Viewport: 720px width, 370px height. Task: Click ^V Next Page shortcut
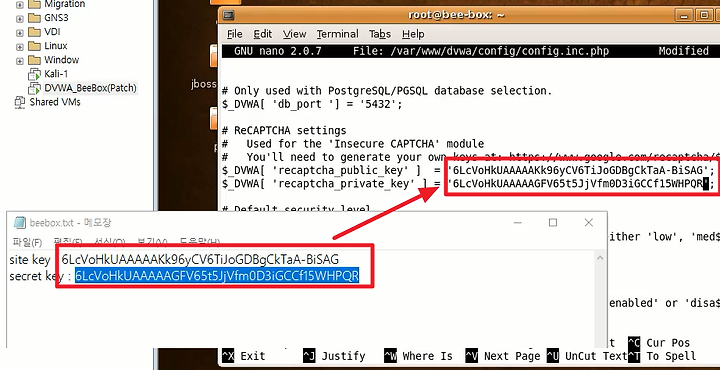pos(503,356)
